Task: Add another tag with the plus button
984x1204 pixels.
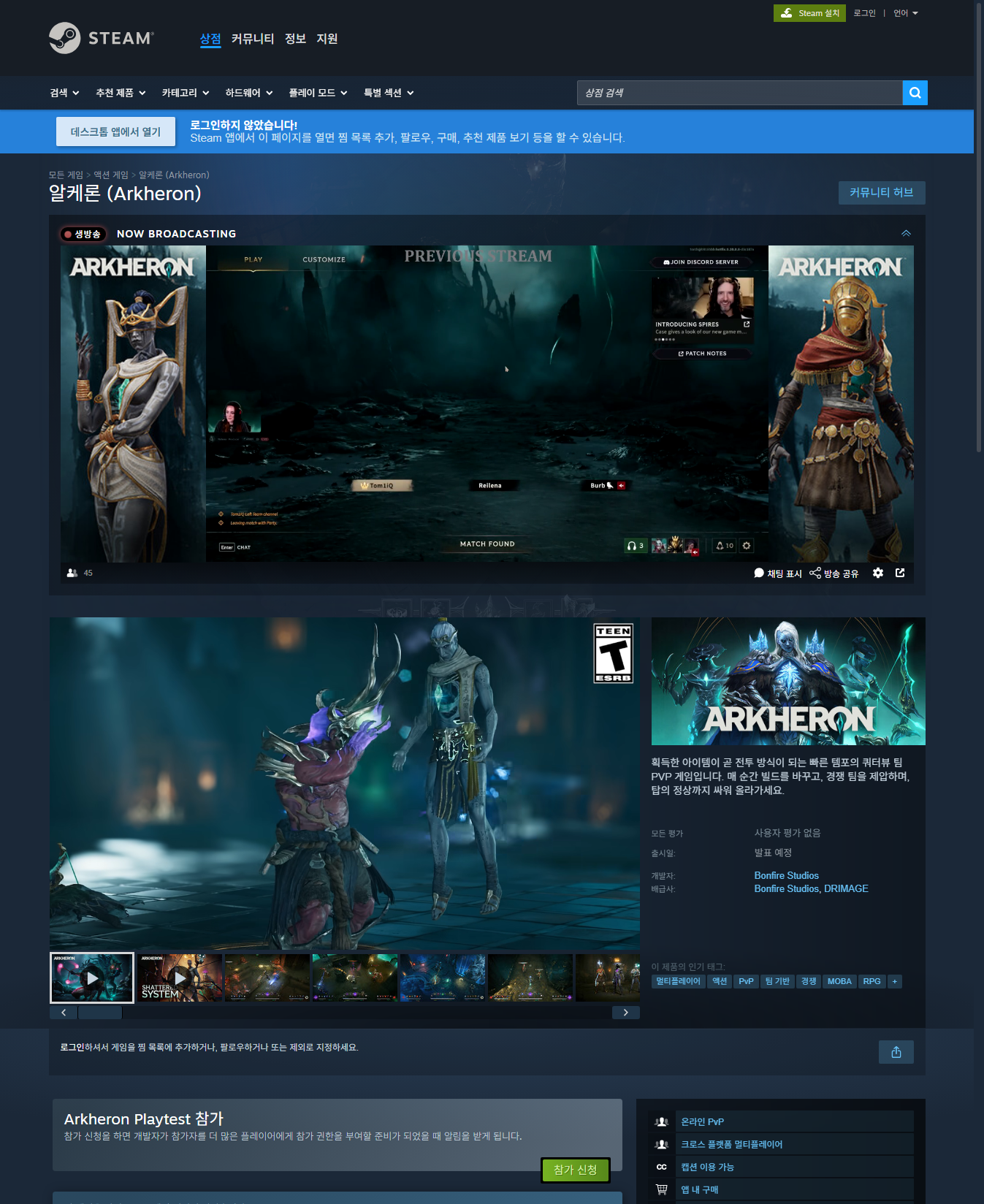Action: tap(895, 981)
